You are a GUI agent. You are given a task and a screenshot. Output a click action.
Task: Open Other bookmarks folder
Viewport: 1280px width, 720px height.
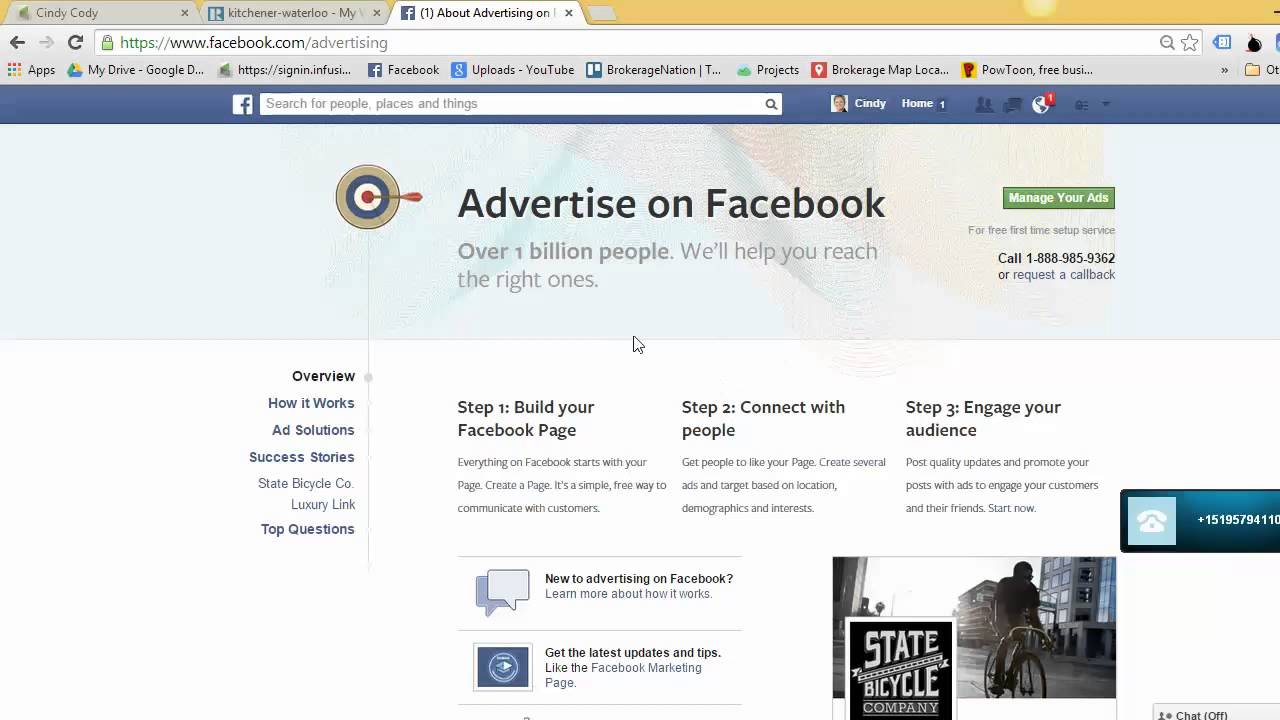(x=1262, y=70)
